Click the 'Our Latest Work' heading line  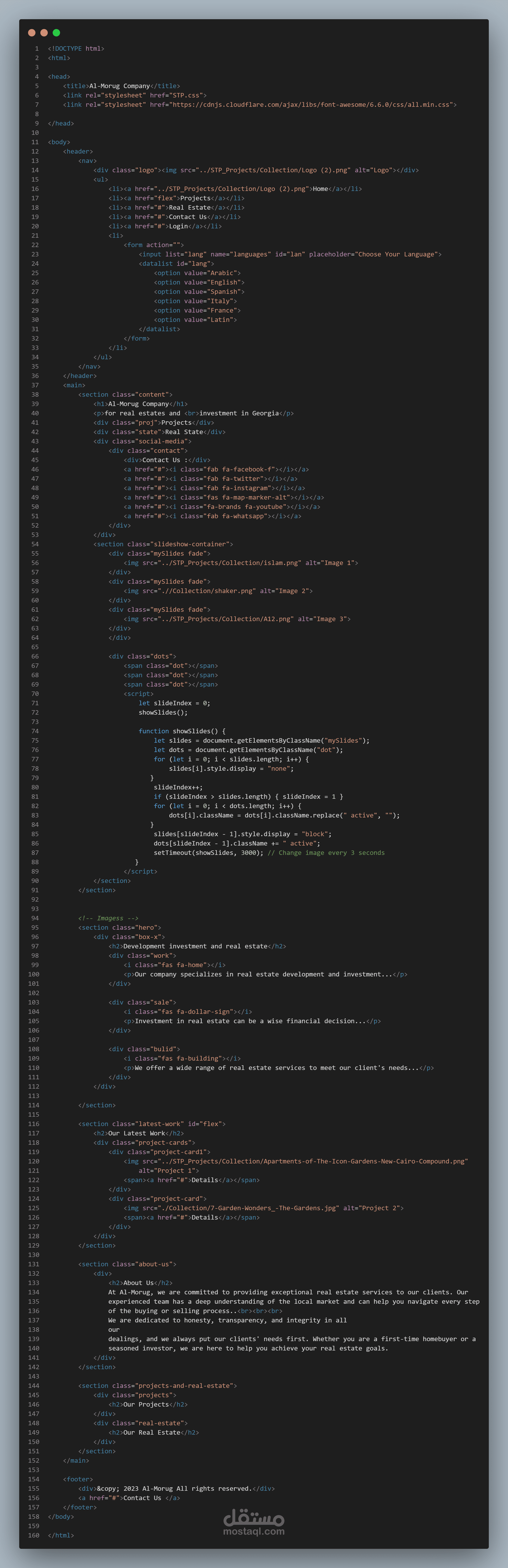pos(139,1133)
